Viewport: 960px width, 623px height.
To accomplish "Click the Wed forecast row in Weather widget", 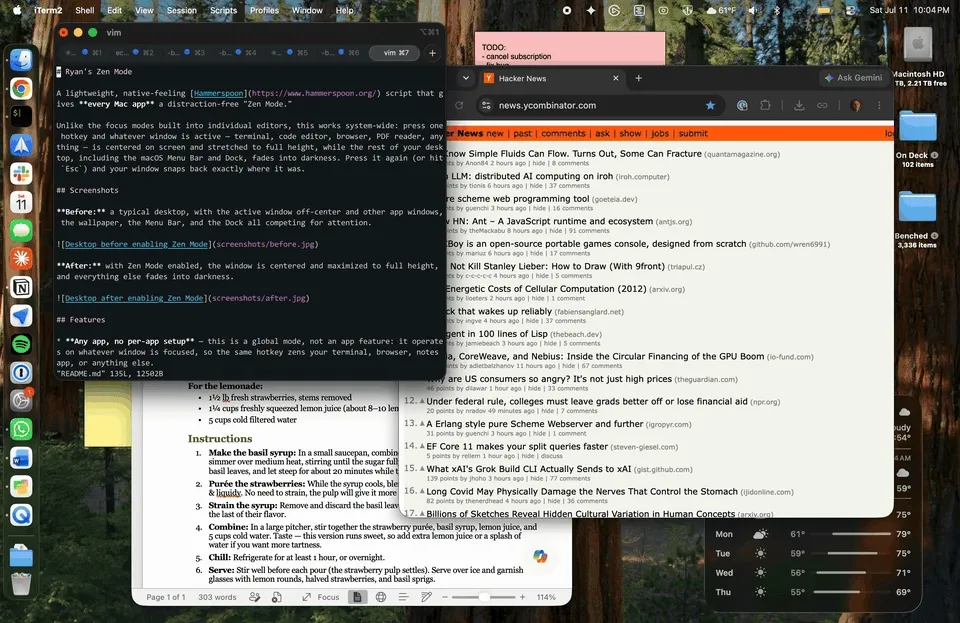I will pyautogui.click(x=813, y=573).
